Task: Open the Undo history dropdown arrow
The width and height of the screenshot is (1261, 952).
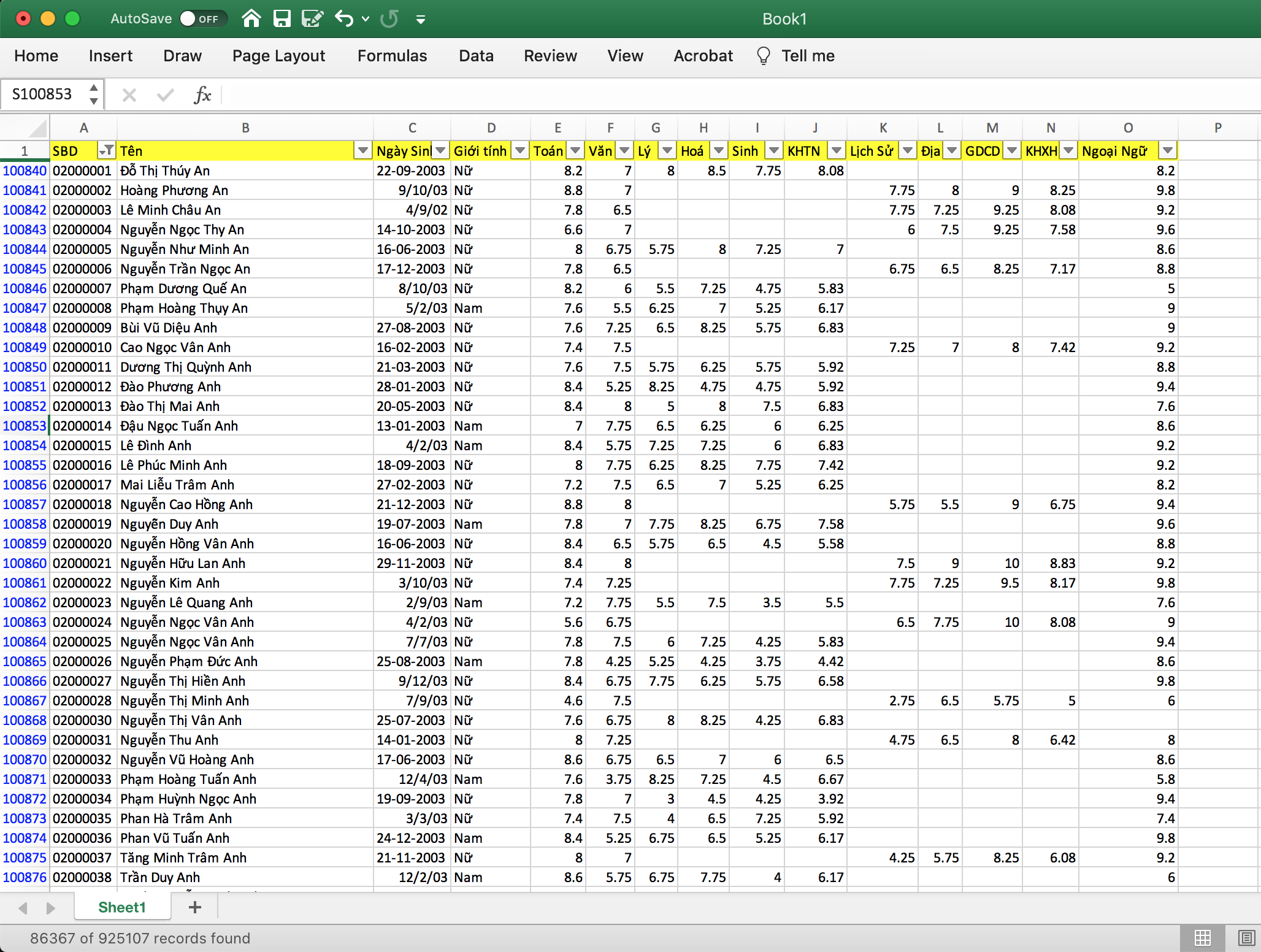Action: click(366, 19)
